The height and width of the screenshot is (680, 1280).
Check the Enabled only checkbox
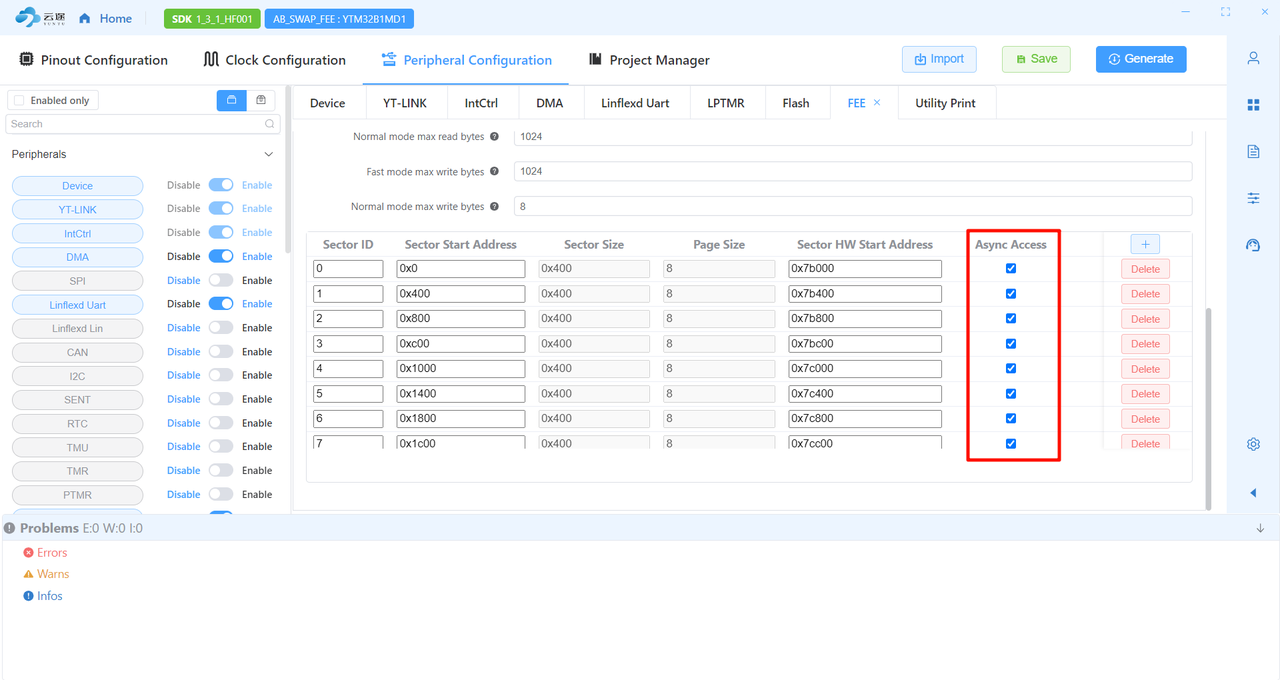pos(19,100)
